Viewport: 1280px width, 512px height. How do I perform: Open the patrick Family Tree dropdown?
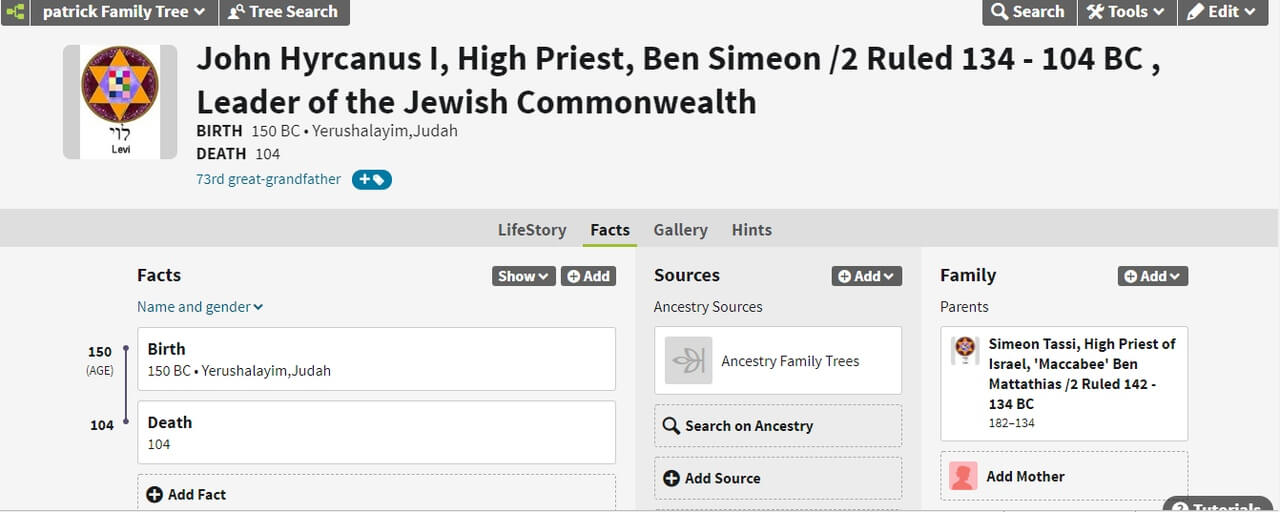click(124, 12)
